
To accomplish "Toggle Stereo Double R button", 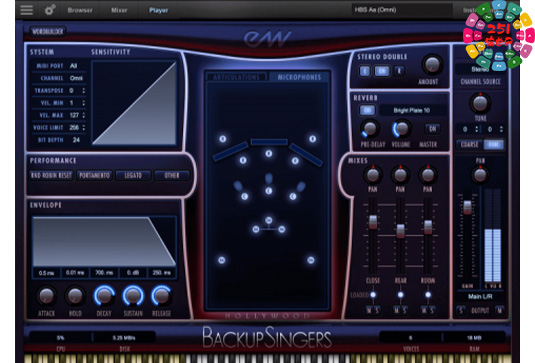I will [x=399, y=71].
